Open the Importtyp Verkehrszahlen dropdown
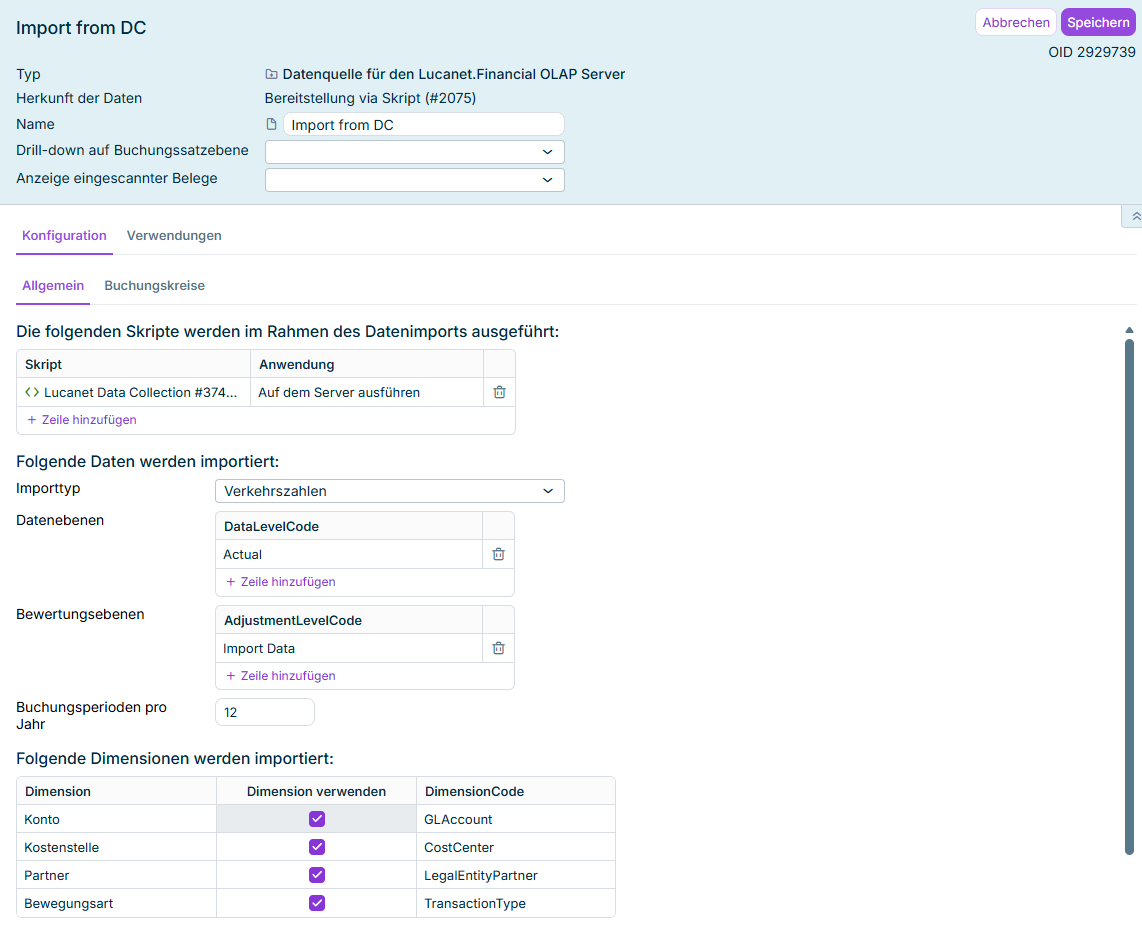Viewport: 1142px width, 927px height. tap(390, 492)
